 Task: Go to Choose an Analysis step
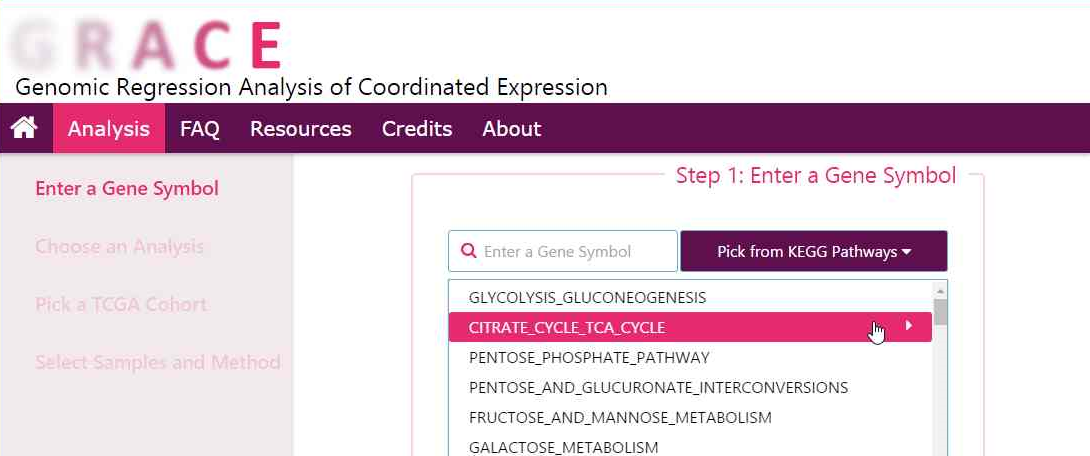point(119,247)
